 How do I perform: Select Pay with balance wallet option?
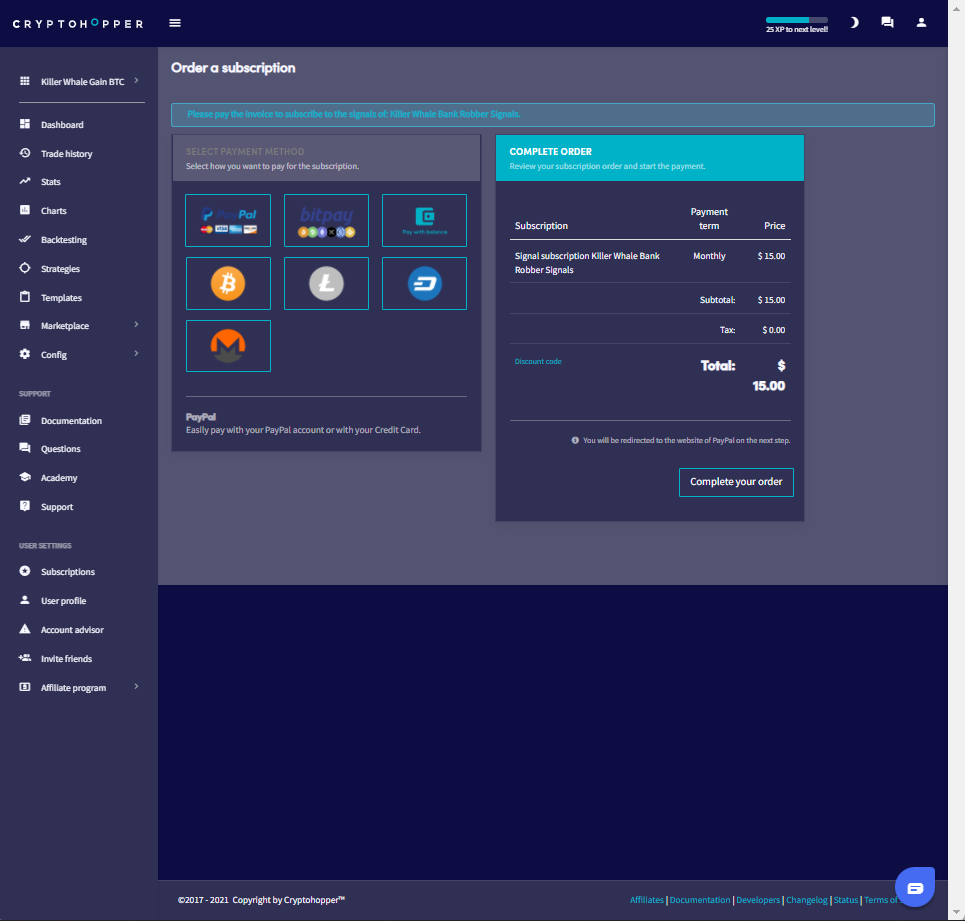click(424, 220)
